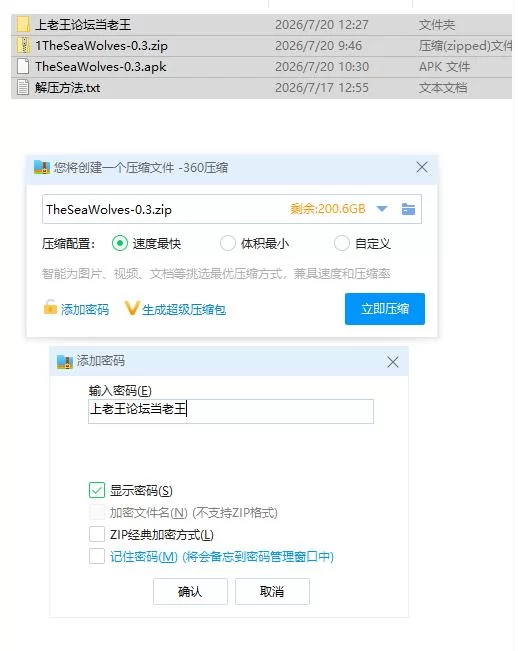Close the 360压缩 create-archive dialog
Image resolution: width=518 pixels, height=651 pixels.
422,167
